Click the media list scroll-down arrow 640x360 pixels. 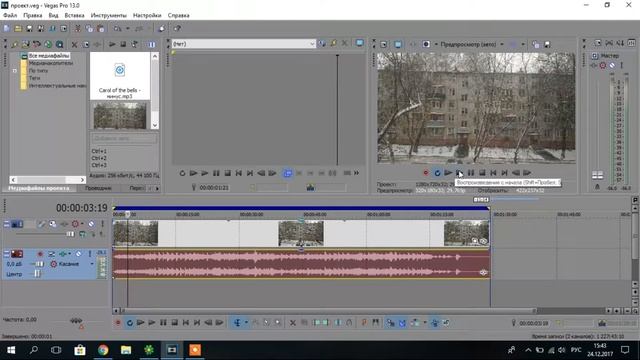click(x=155, y=125)
